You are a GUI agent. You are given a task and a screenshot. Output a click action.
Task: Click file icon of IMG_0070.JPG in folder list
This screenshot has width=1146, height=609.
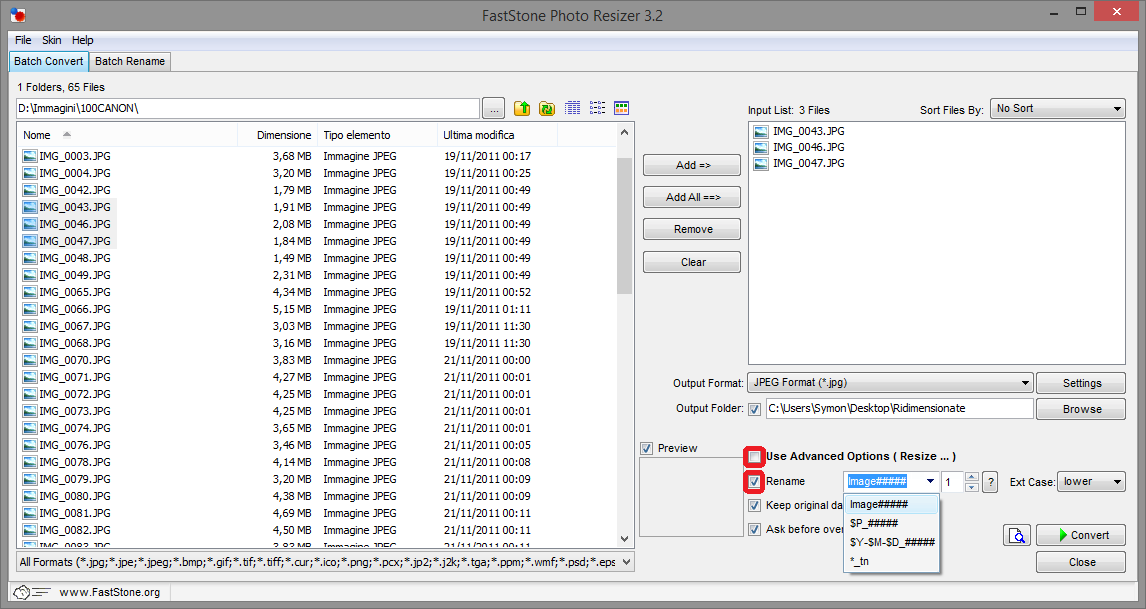(x=29, y=360)
